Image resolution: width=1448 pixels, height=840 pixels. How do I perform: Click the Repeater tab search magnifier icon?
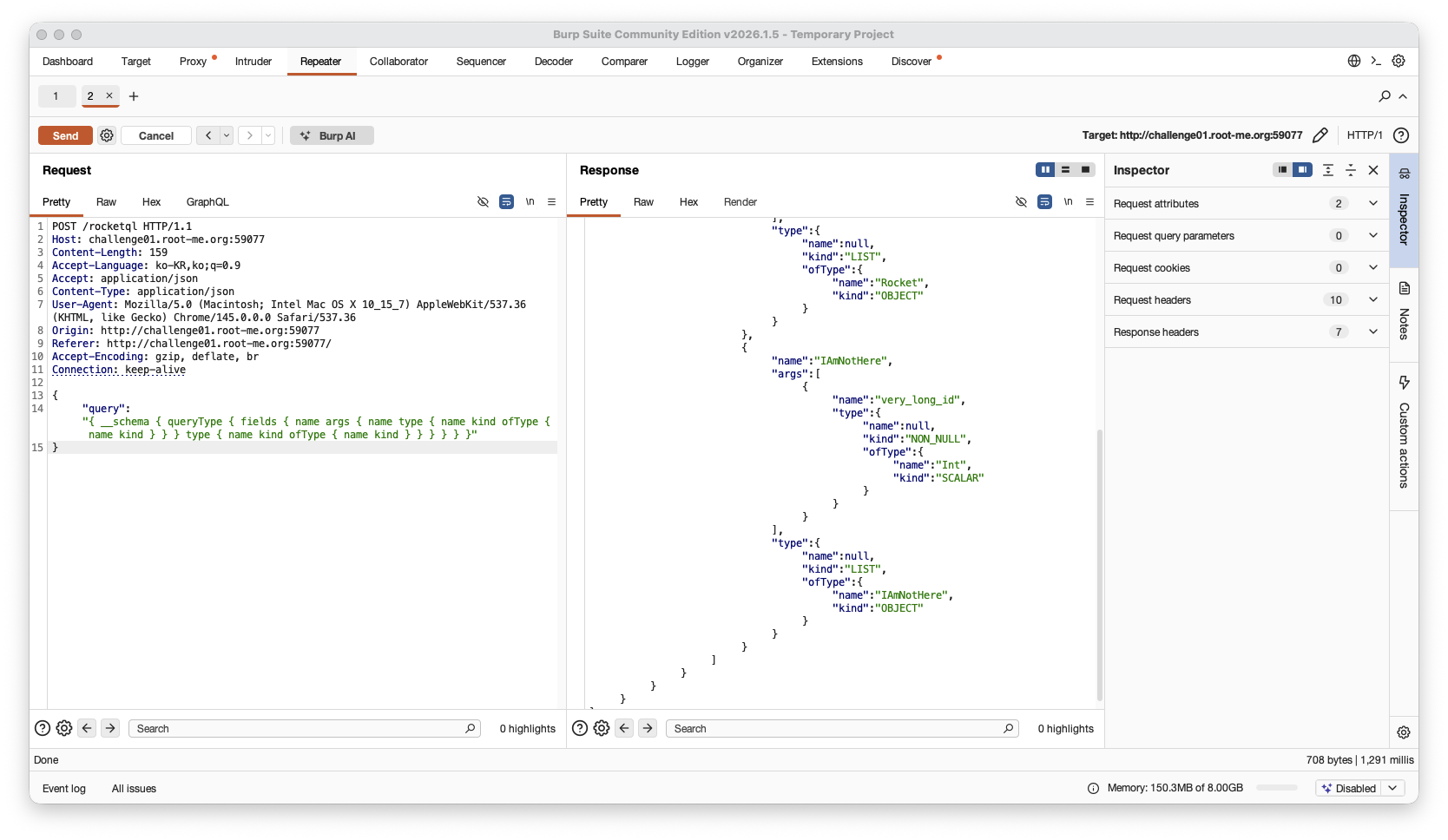click(x=1385, y=96)
